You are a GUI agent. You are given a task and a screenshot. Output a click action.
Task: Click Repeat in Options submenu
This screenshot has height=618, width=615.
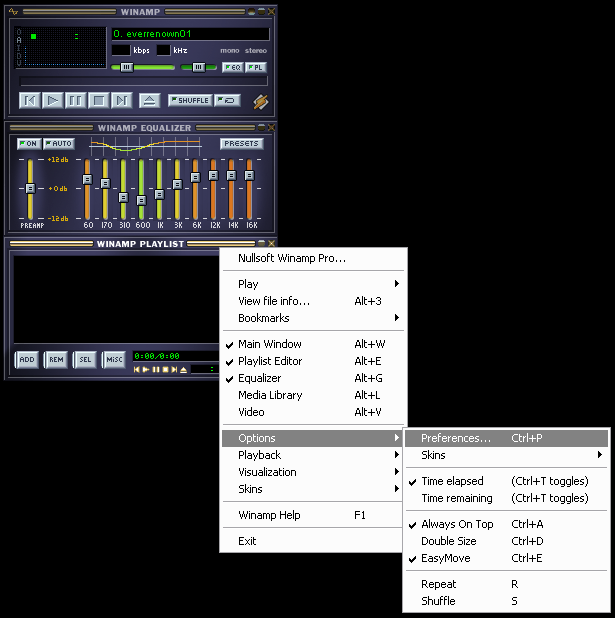pos(507,584)
